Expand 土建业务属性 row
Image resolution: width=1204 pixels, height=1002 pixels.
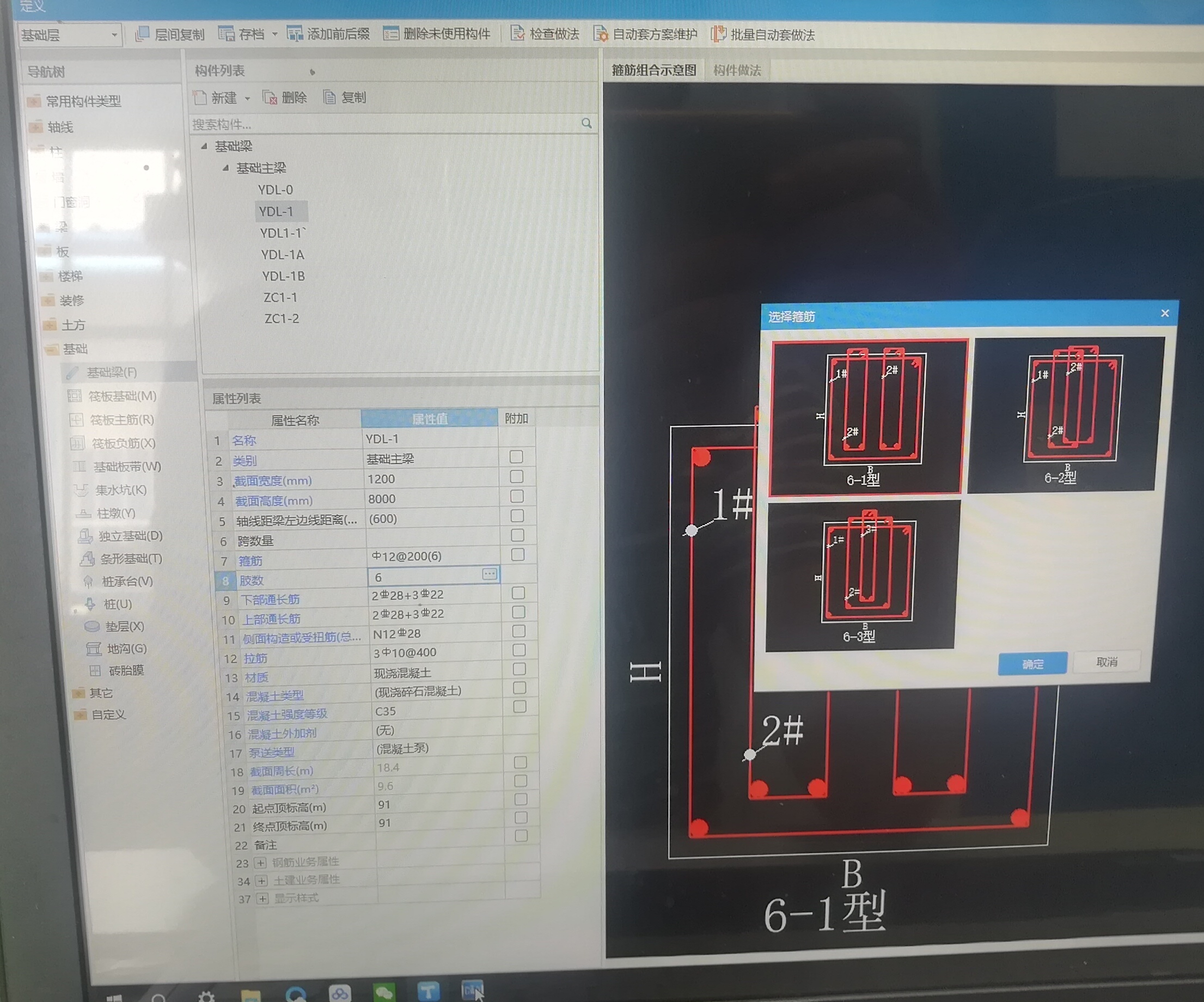(x=261, y=881)
